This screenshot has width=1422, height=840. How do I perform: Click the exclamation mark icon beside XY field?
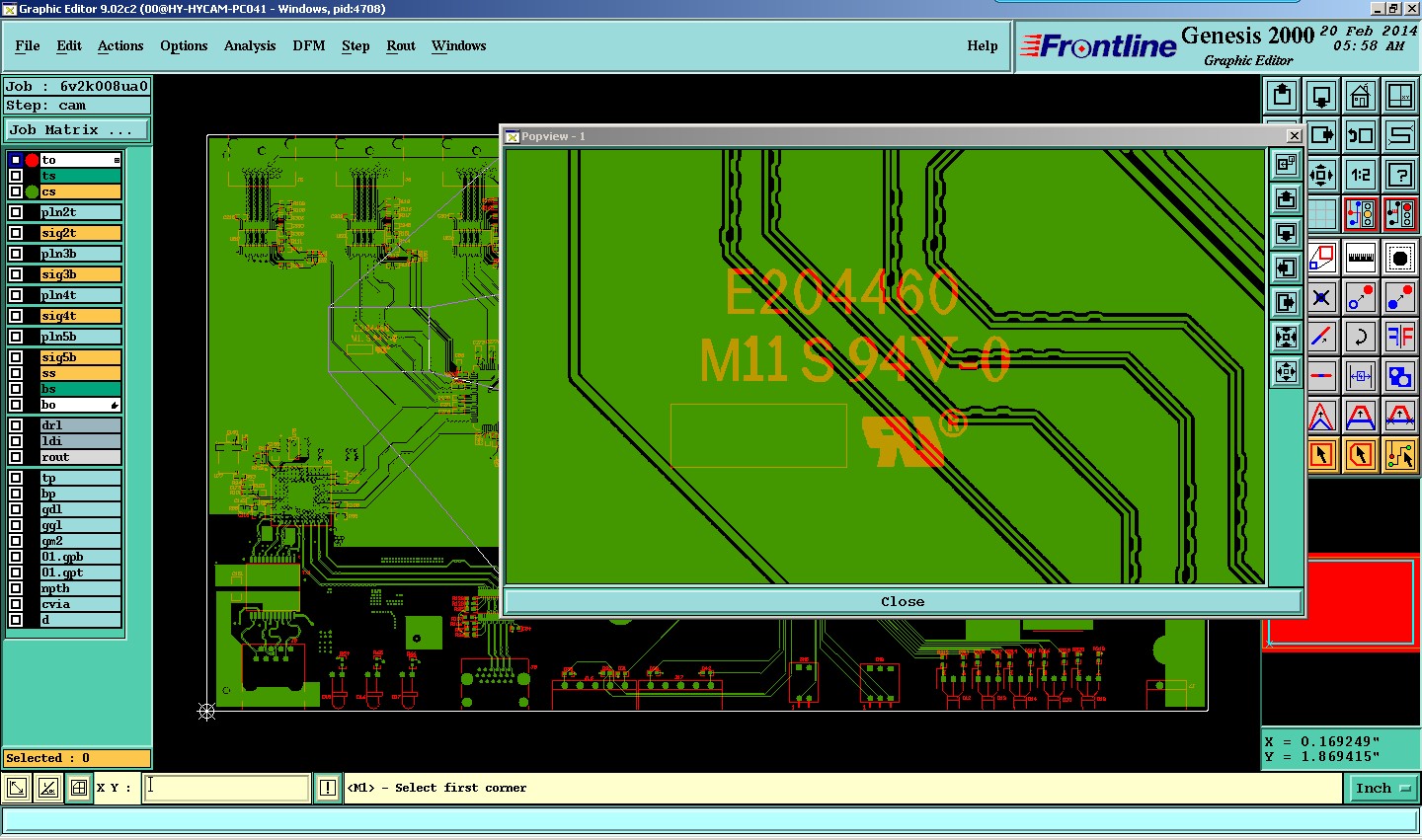pos(328,788)
